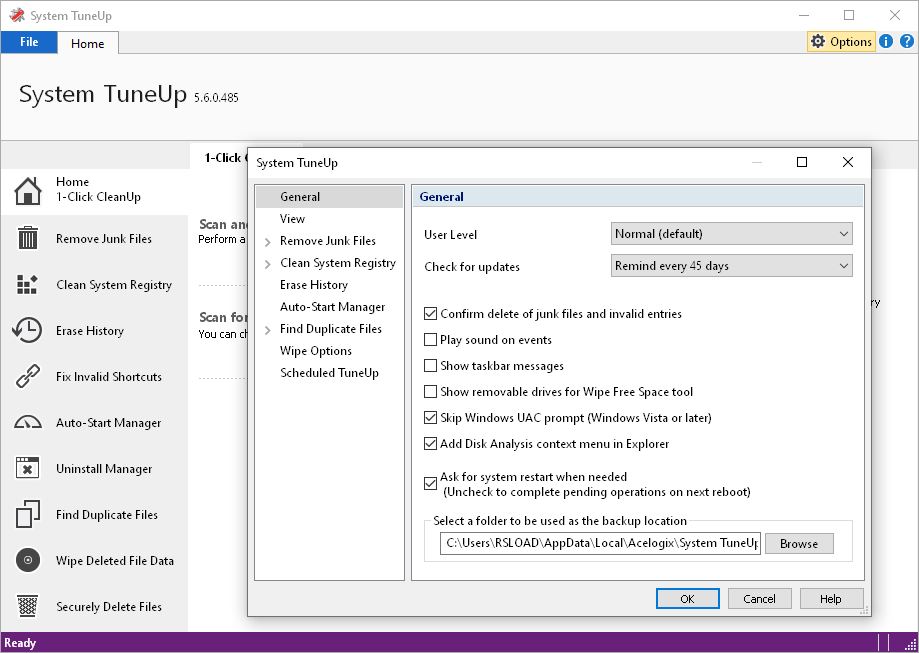Expand Clean System Registry tree node arrow
919x653 pixels.
[268, 264]
